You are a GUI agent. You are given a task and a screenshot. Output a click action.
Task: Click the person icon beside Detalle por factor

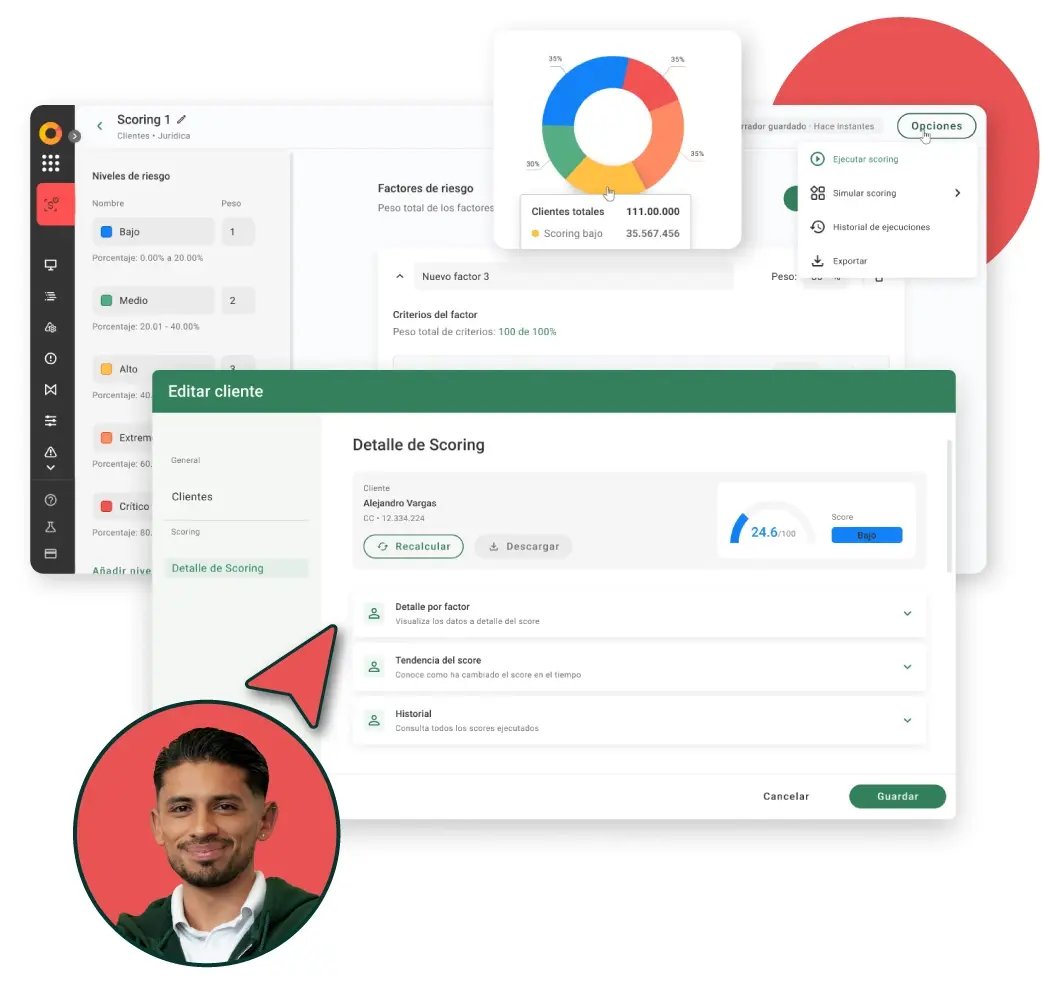(374, 613)
